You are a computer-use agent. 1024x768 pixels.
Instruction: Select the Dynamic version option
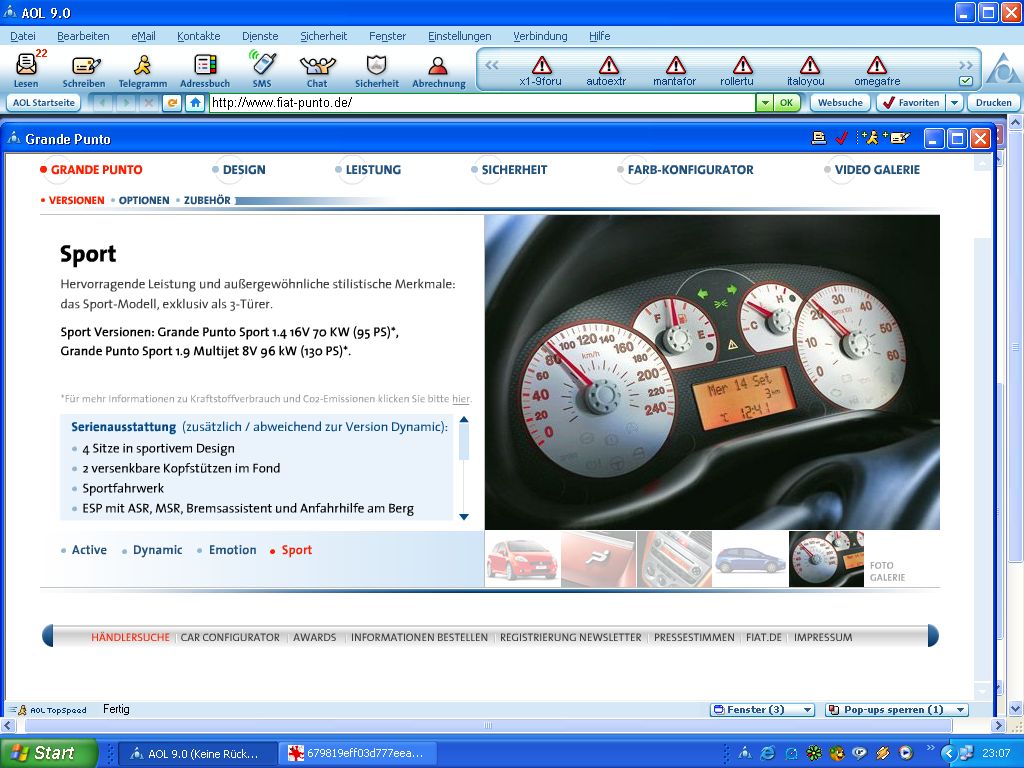click(x=157, y=550)
